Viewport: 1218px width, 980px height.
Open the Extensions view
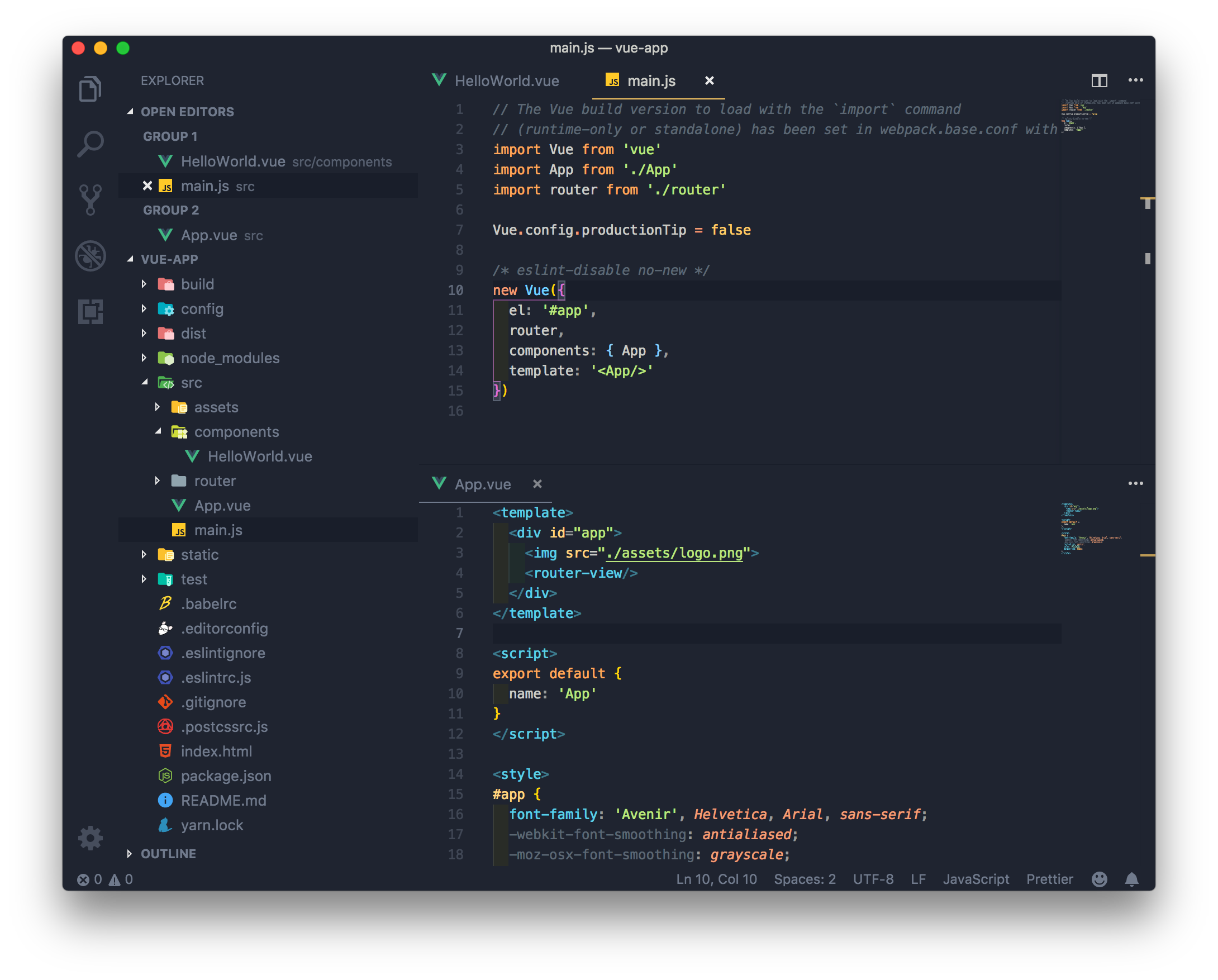coord(91,311)
